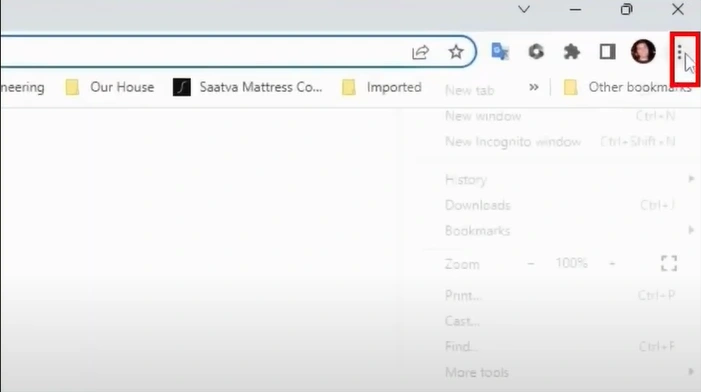701x392 pixels.
Task: Open the profile avatar menu
Action: pyautogui.click(x=643, y=51)
